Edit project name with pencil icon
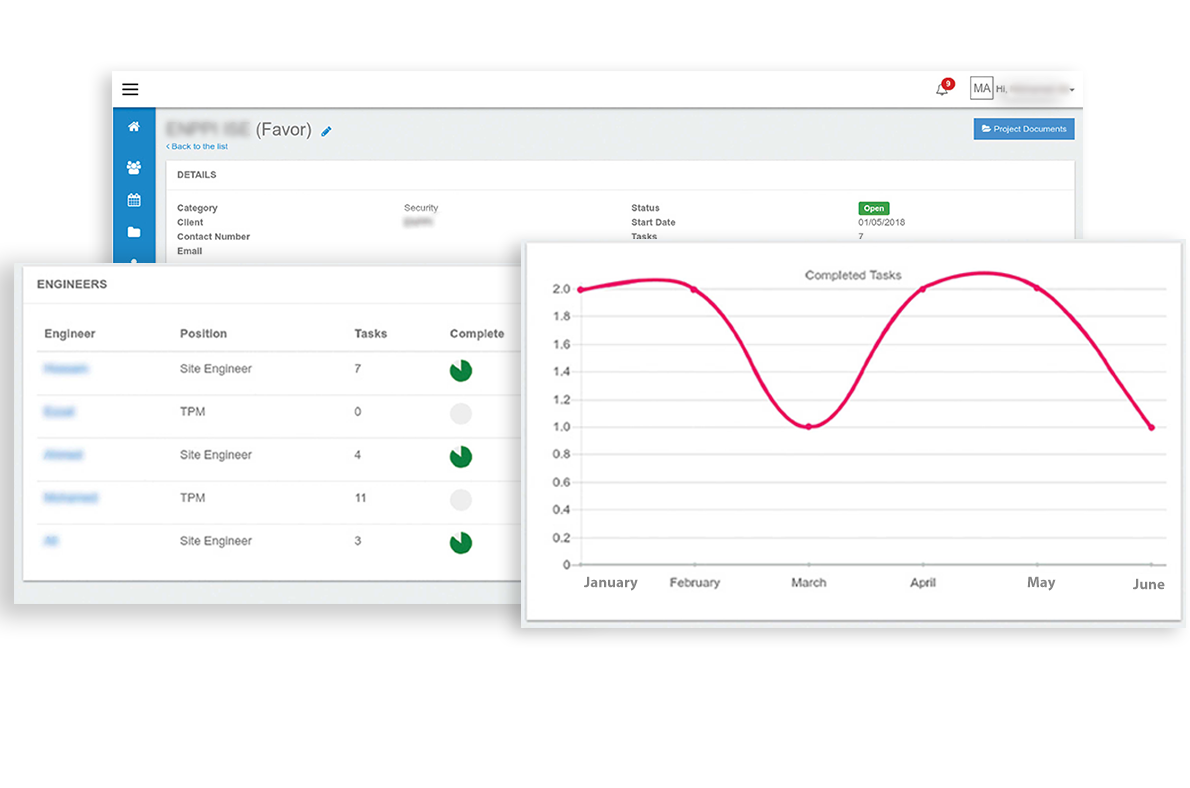 pyautogui.click(x=327, y=131)
